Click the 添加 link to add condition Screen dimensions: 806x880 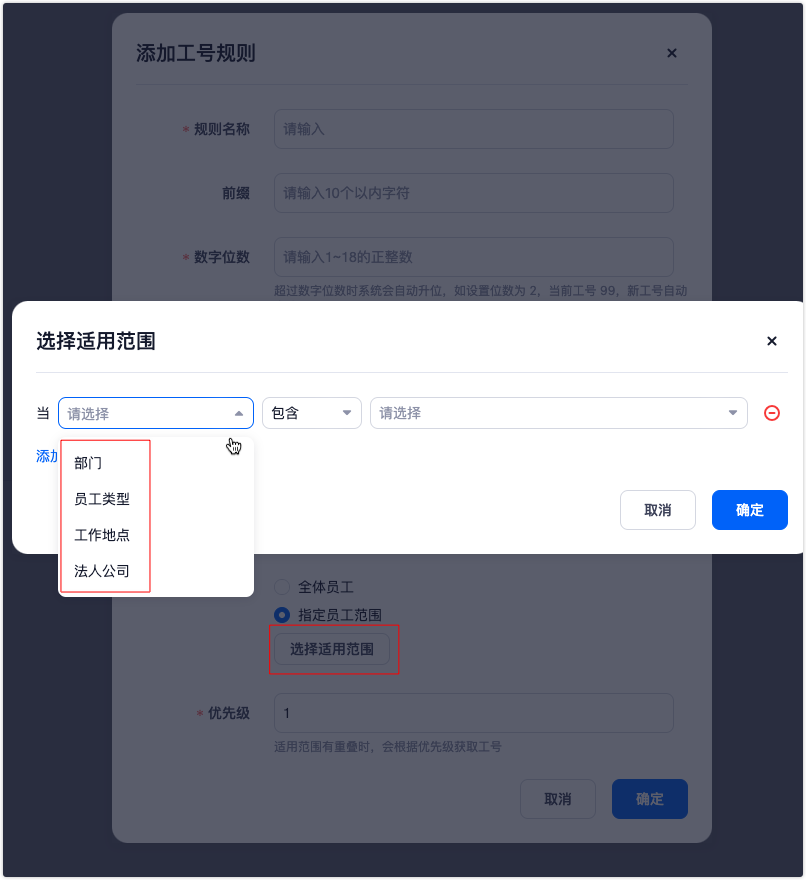pyautogui.click(x=47, y=456)
